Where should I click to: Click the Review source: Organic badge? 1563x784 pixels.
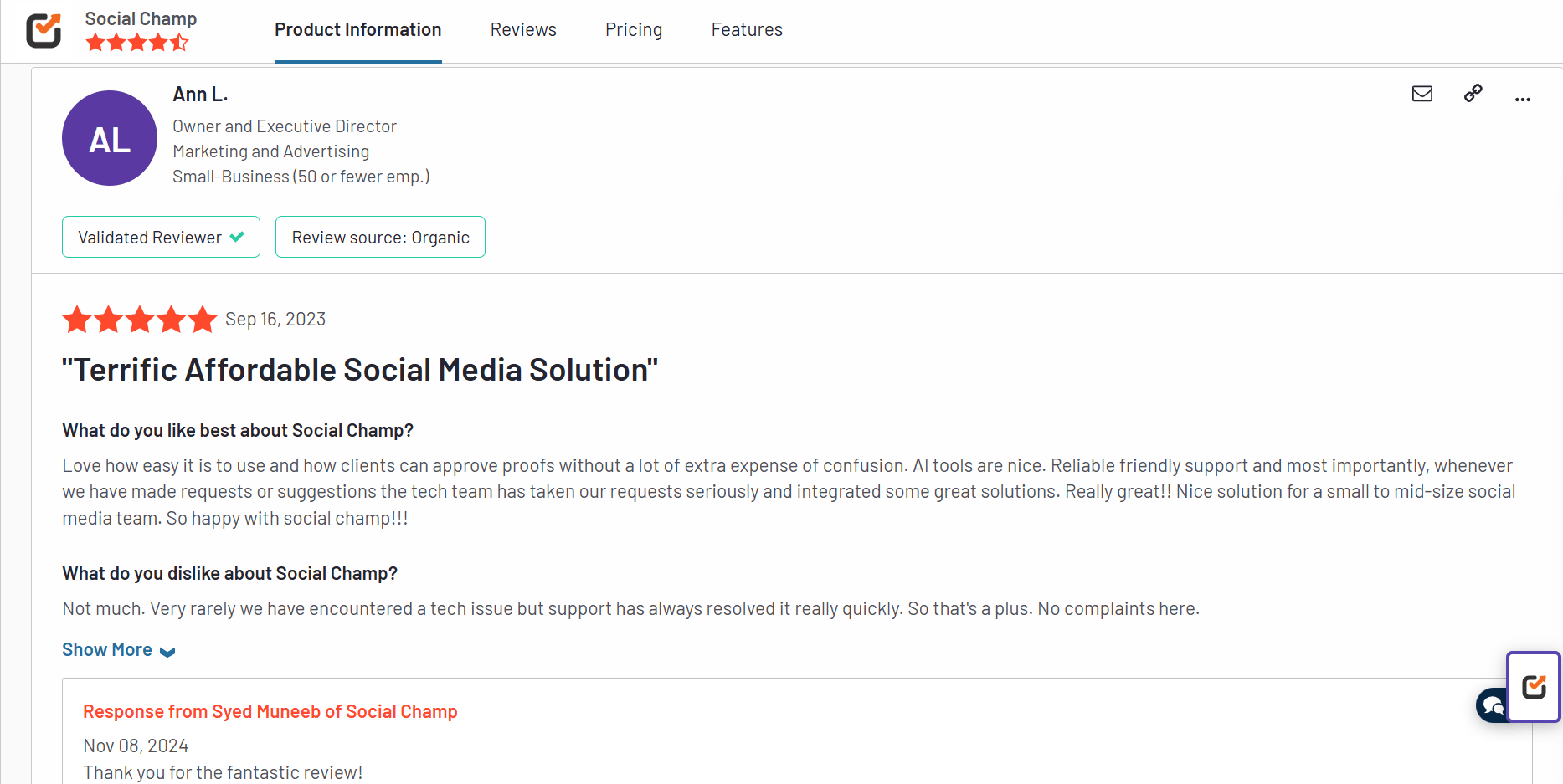pyautogui.click(x=380, y=238)
